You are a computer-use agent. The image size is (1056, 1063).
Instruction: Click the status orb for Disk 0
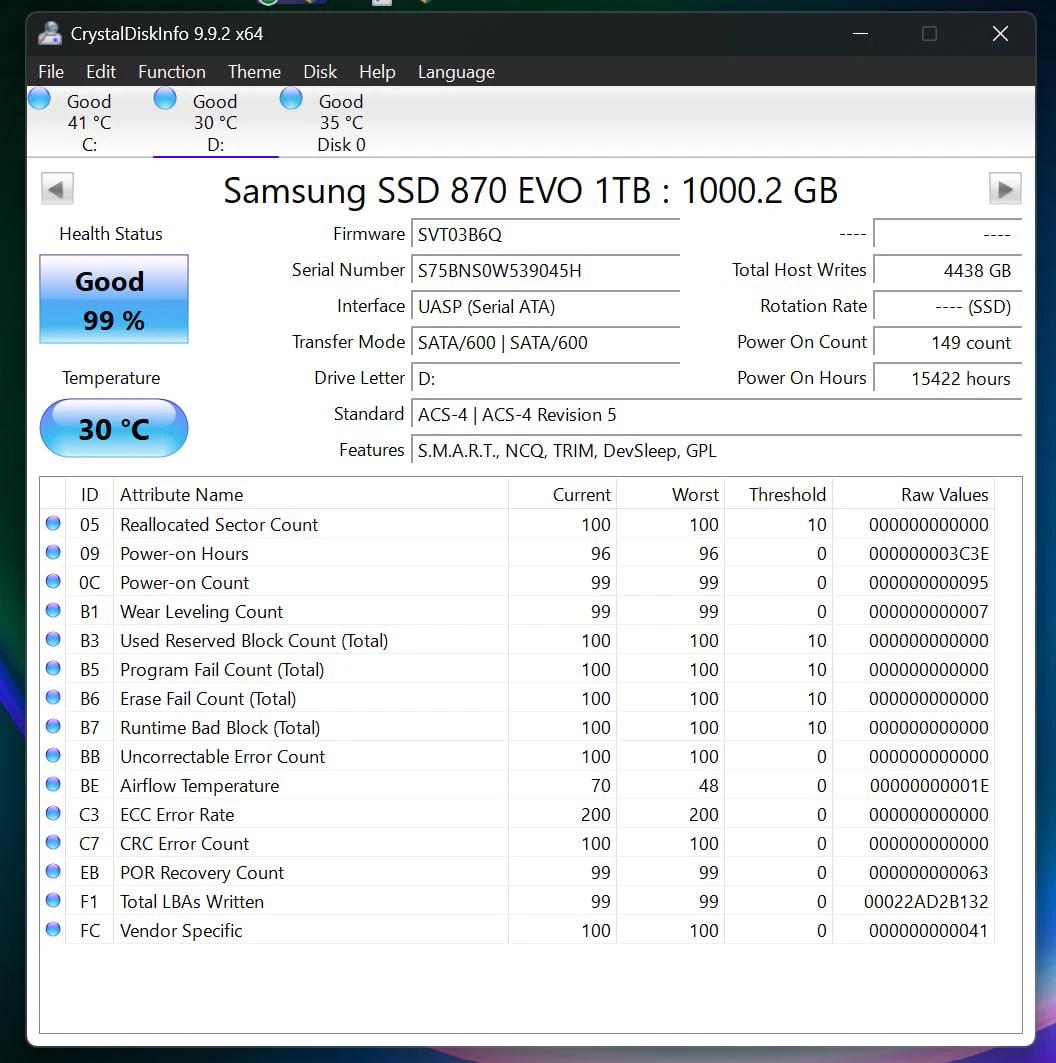pyautogui.click(x=291, y=99)
